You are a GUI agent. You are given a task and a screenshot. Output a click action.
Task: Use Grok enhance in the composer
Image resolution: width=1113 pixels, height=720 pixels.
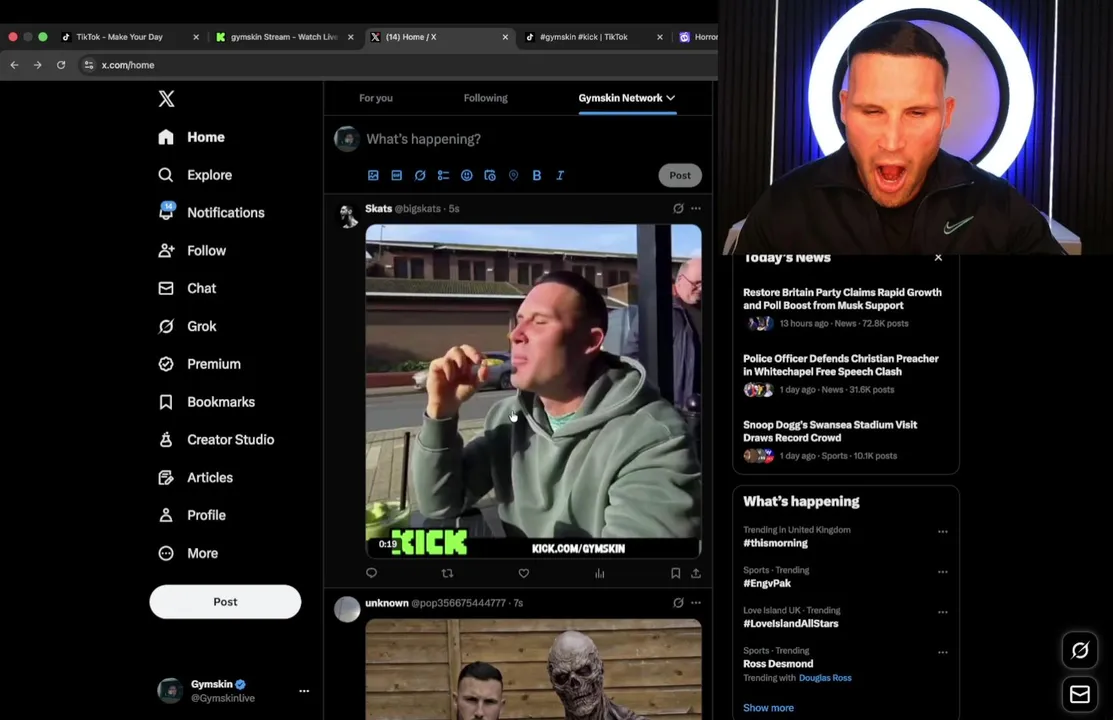pyautogui.click(x=420, y=175)
